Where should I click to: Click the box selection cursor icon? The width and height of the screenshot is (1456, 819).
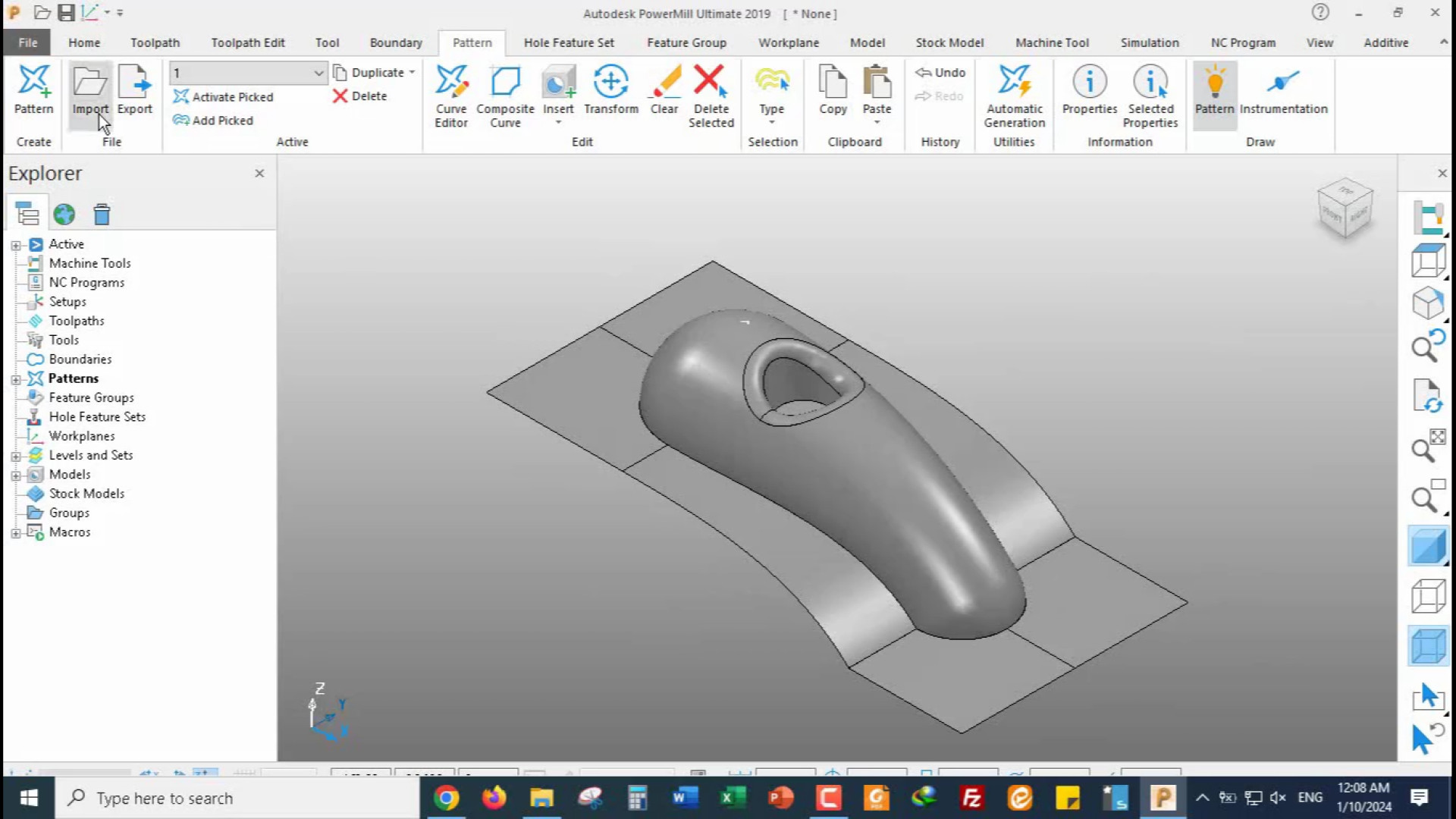(1429, 696)
